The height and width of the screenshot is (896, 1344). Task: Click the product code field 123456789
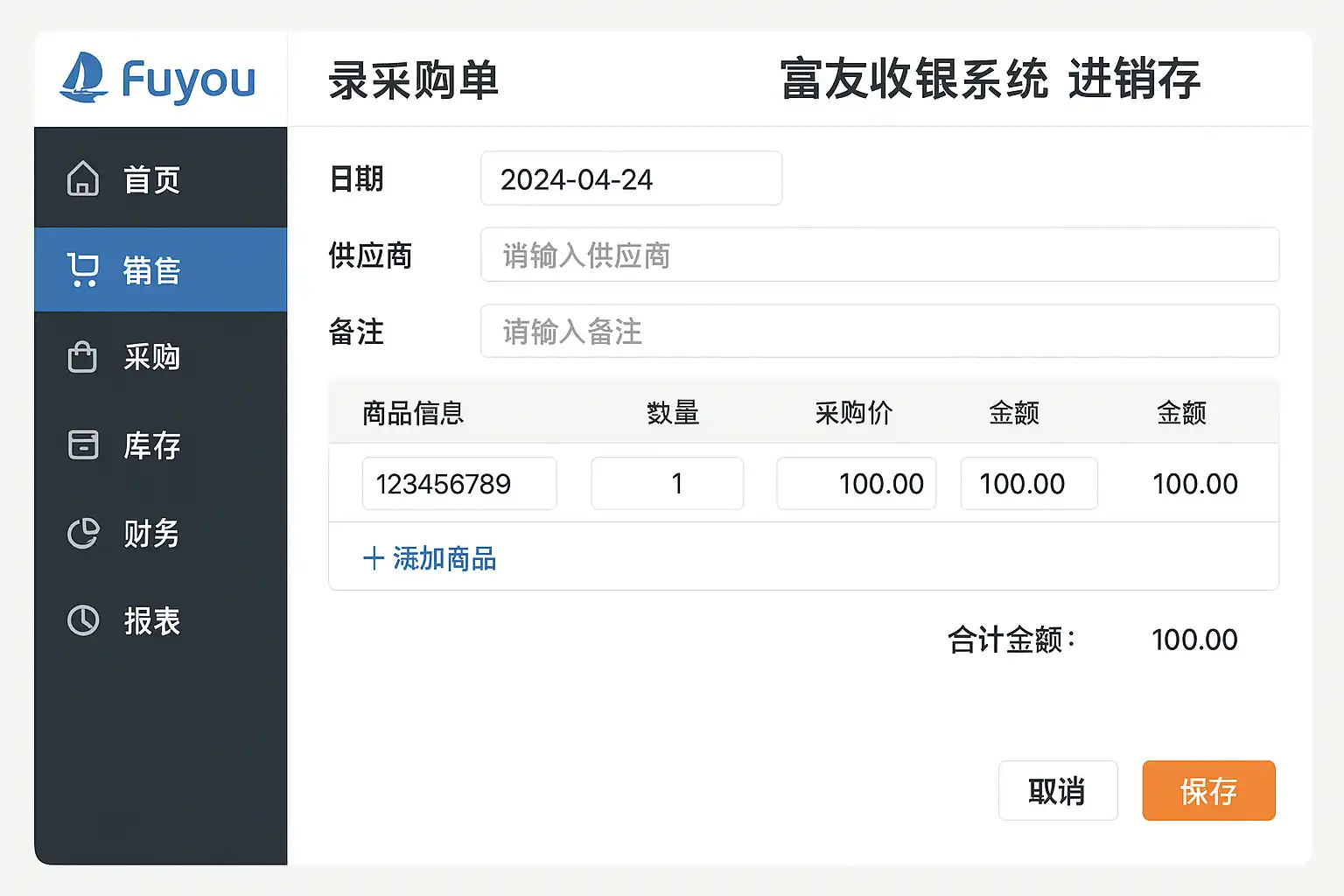tap(459, 483)
